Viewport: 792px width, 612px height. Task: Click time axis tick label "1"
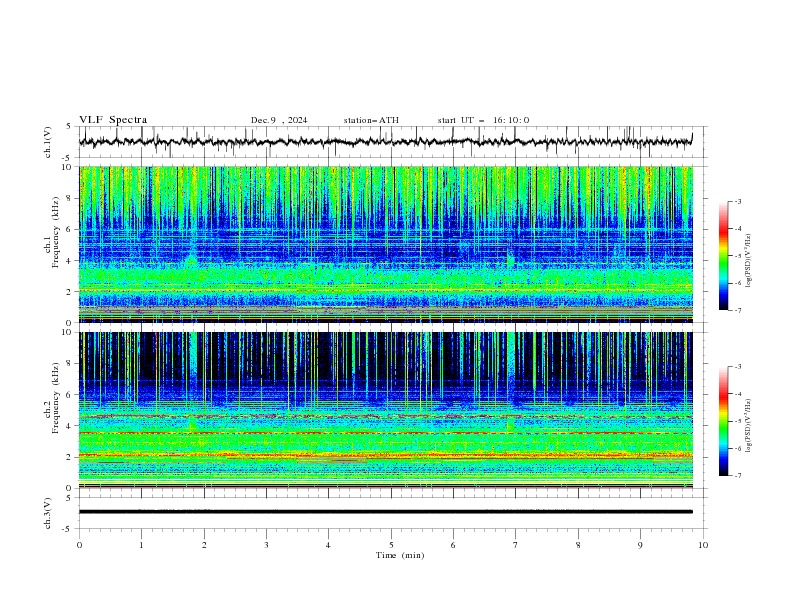pos(141,545)
